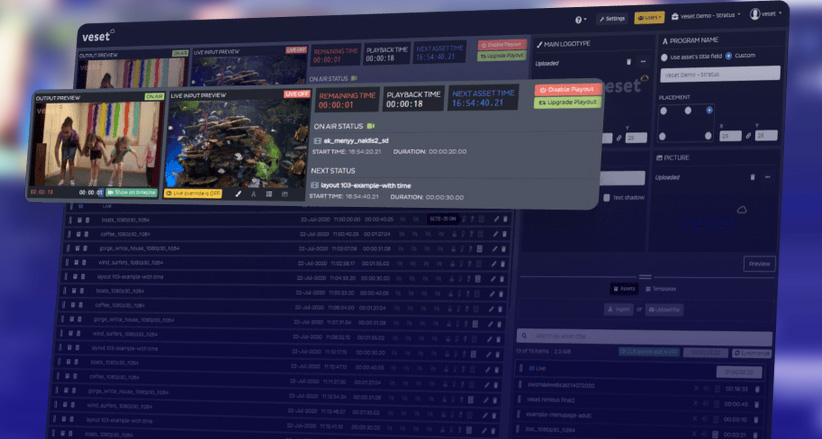Delete the uploaded Picture with trash icon
The image size is (822, 439).
coord(753,177)
